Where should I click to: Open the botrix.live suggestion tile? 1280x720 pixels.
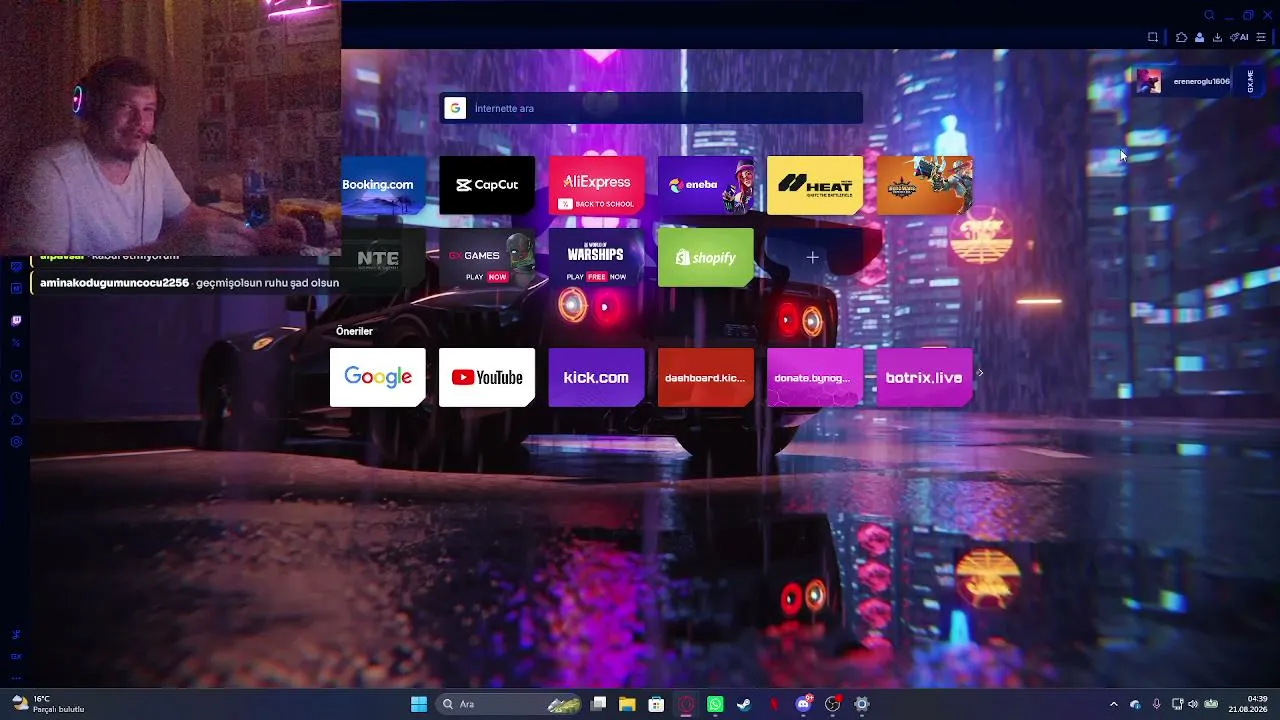(924, 377)
